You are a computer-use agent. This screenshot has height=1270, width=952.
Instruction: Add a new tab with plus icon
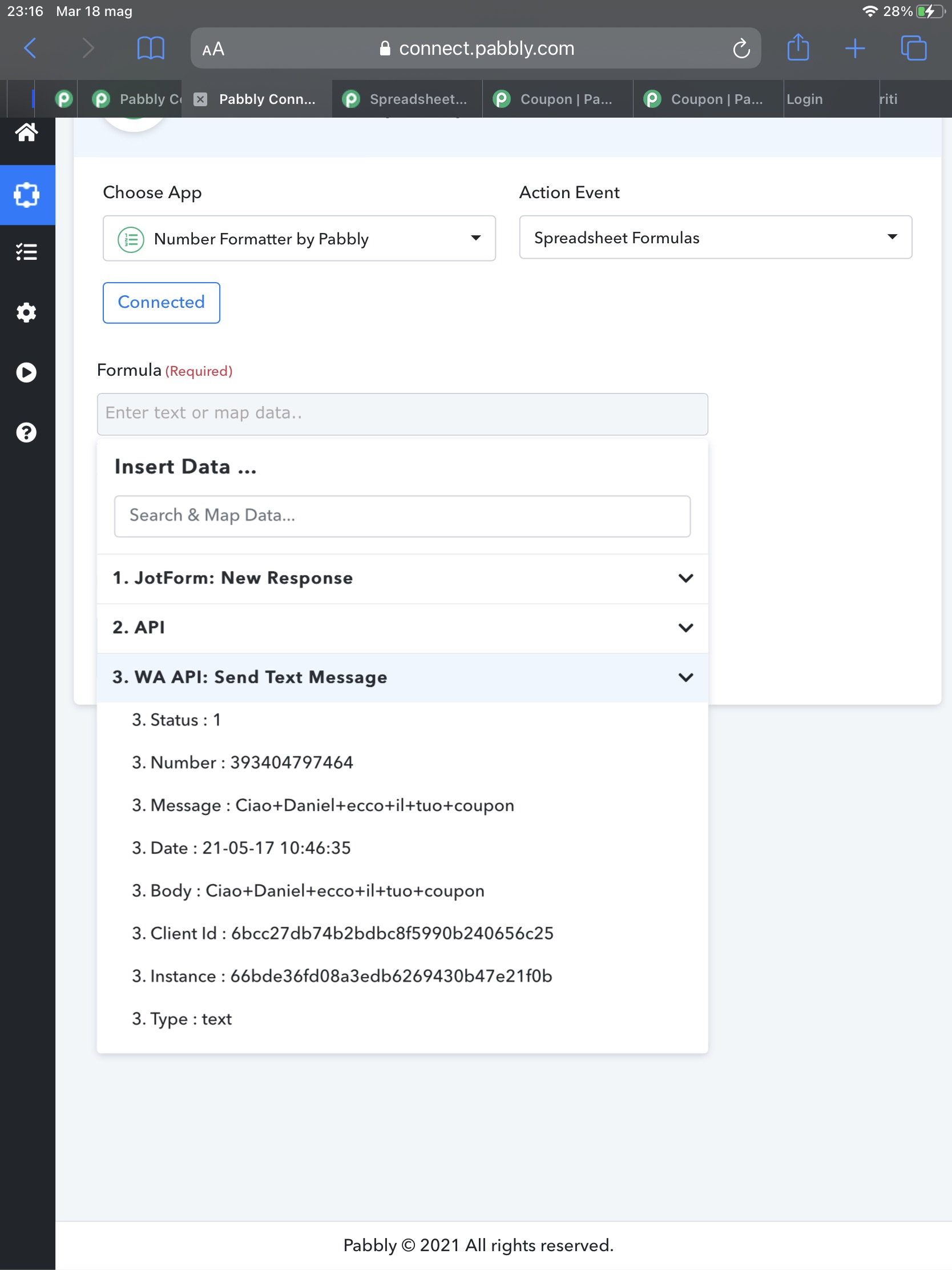[x=855, y=48]
